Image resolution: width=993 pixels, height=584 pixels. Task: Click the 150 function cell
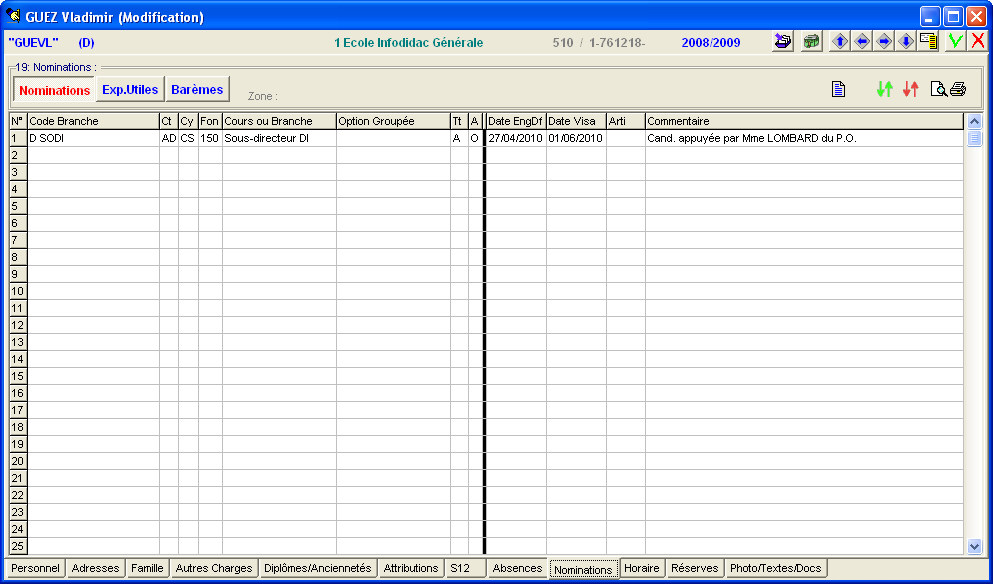pos(210,138)
